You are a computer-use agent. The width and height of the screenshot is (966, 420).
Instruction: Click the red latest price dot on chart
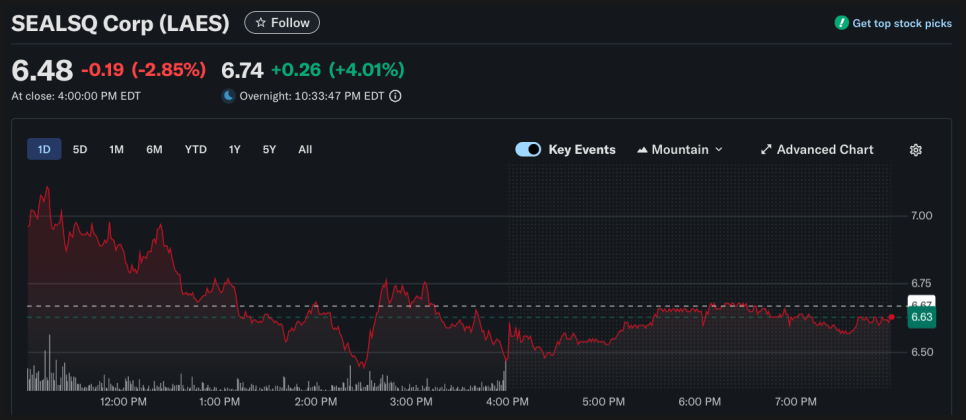tap(891, 317)
